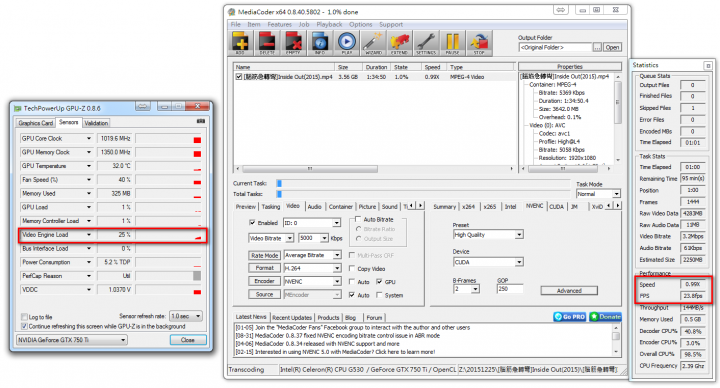Image resolution: width=720 pixels, height=388 pixels.
Task: Open the Recent Updates news tab
Action: [x=292, y=318]
